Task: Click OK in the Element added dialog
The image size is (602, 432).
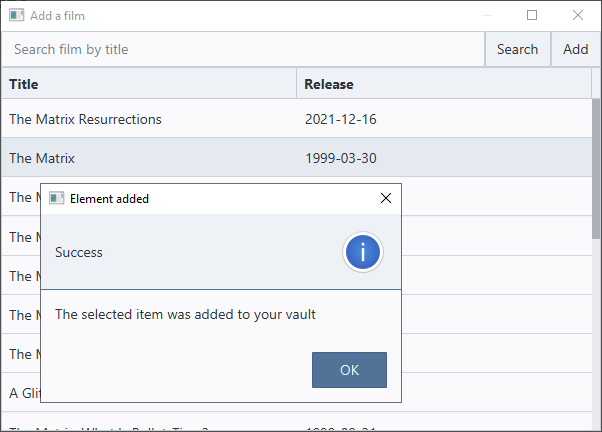Action: (349, 370)
